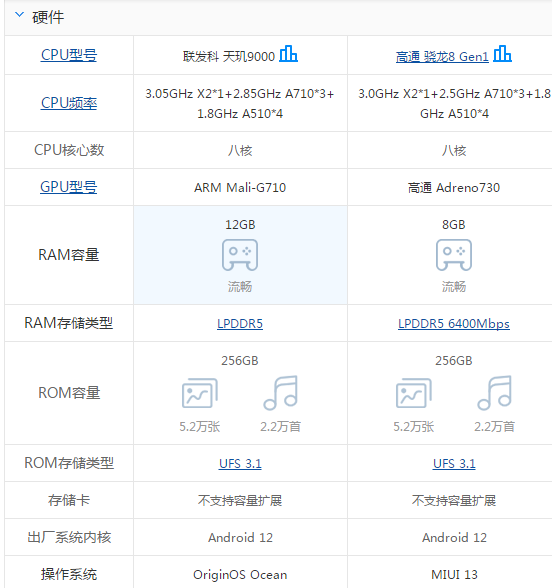Click music icon in second 256GB column
This screenshot has width=552, height=588.
point(494,393)
